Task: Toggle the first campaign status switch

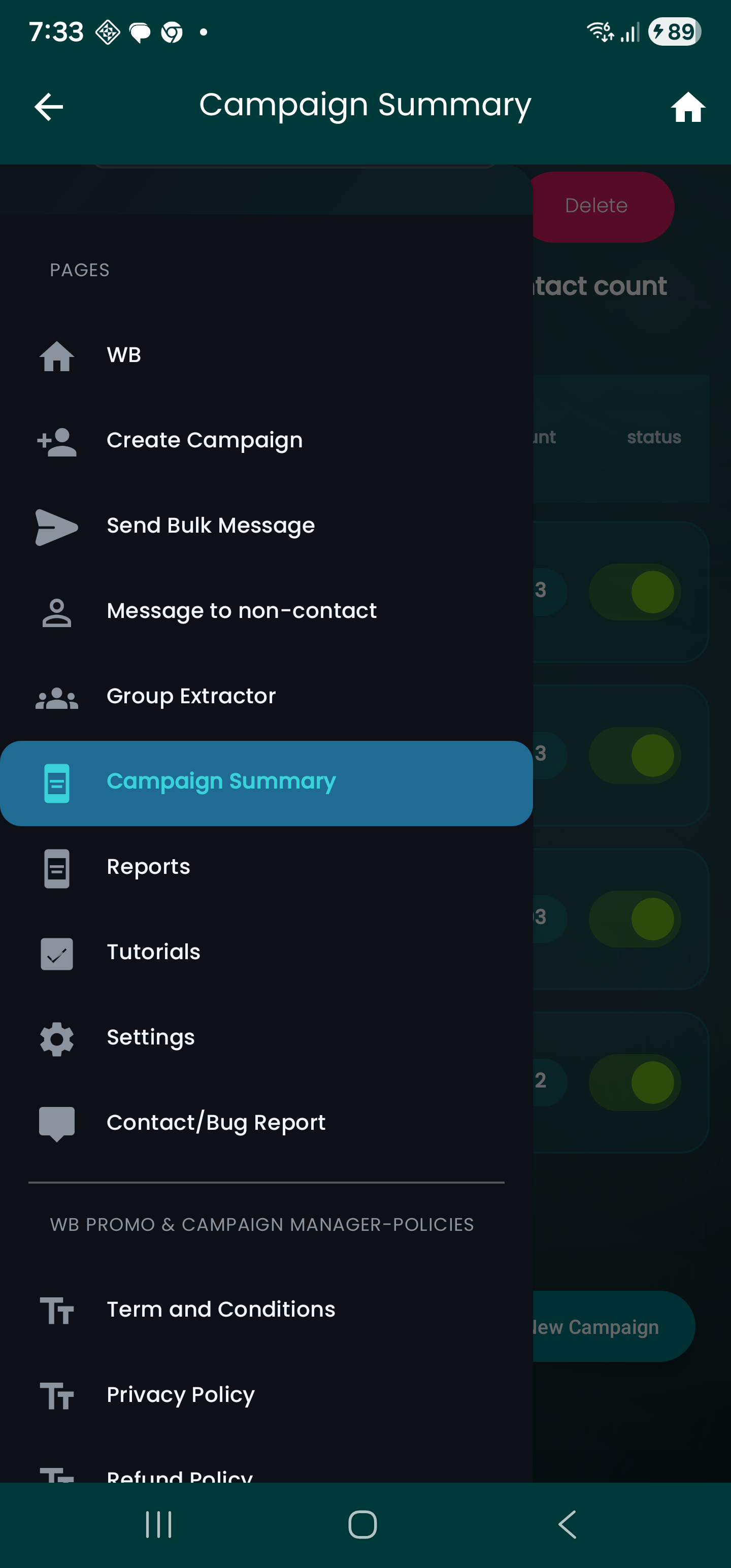Action: 635,592
